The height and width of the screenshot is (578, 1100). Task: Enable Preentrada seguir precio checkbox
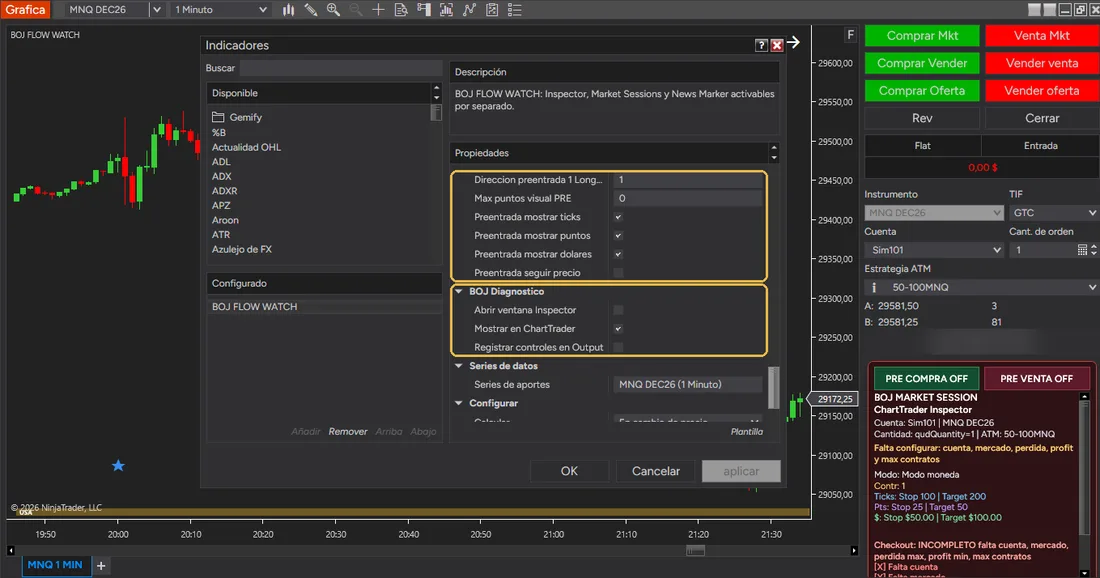[618, 273]
